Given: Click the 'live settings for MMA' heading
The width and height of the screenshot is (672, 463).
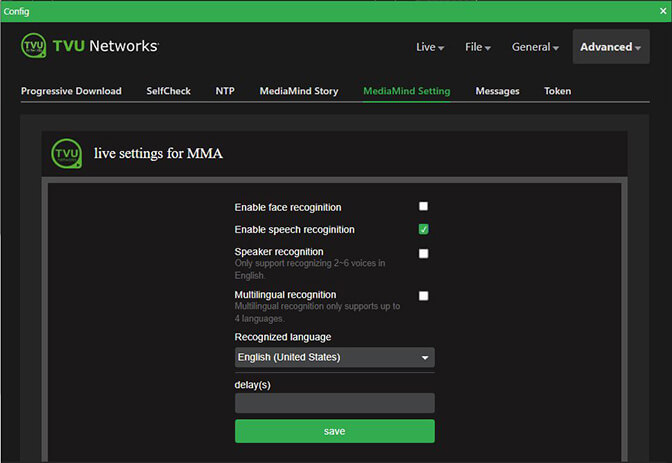Looking at the screenshot, I should pyautogui.click(x=158, y=153).
